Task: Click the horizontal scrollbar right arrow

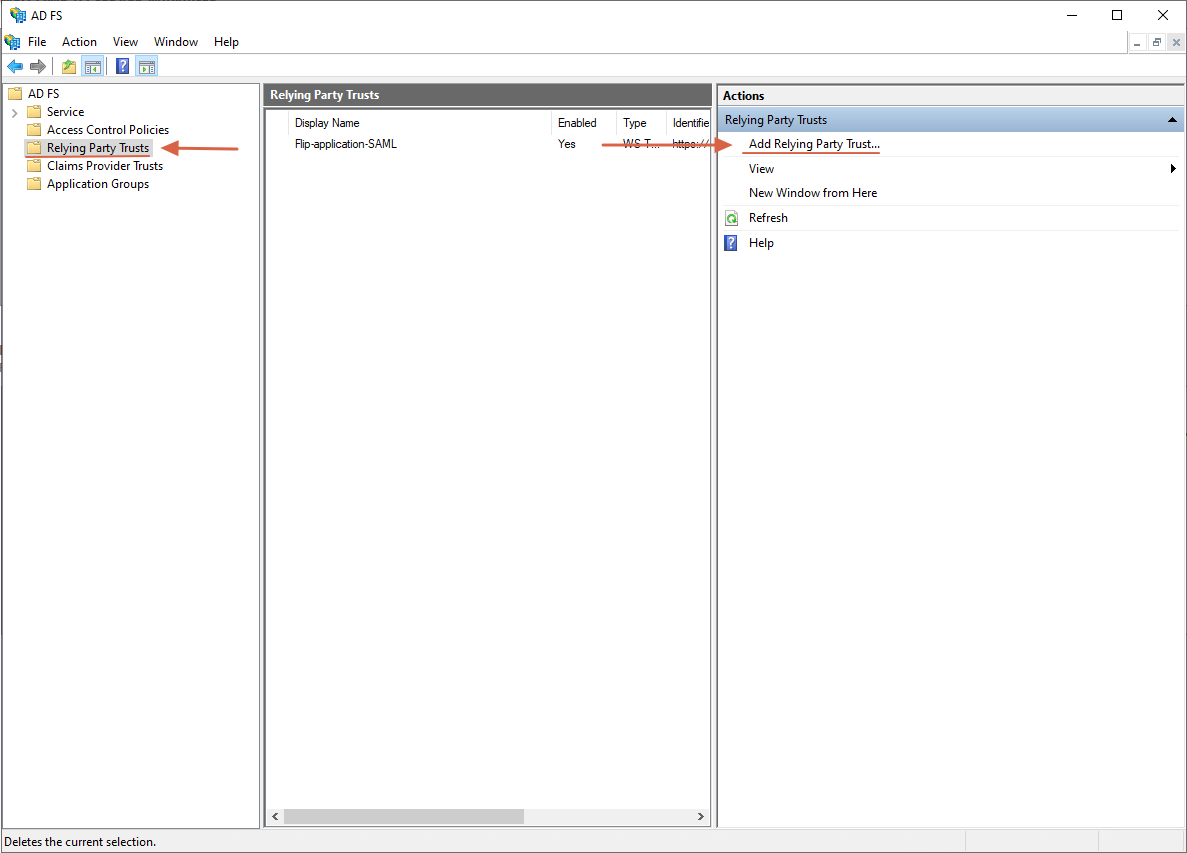Action: [700, 817]
